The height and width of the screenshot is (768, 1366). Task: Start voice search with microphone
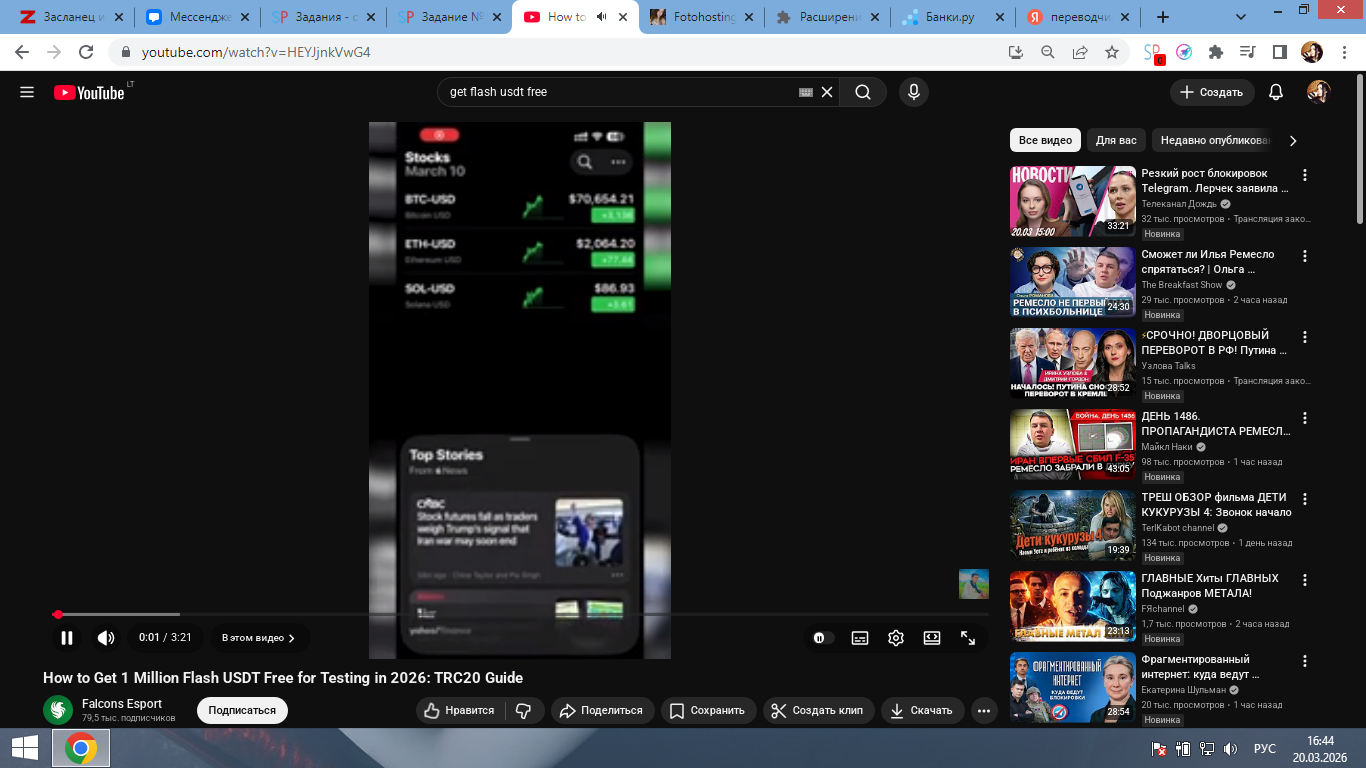[913, 92]
